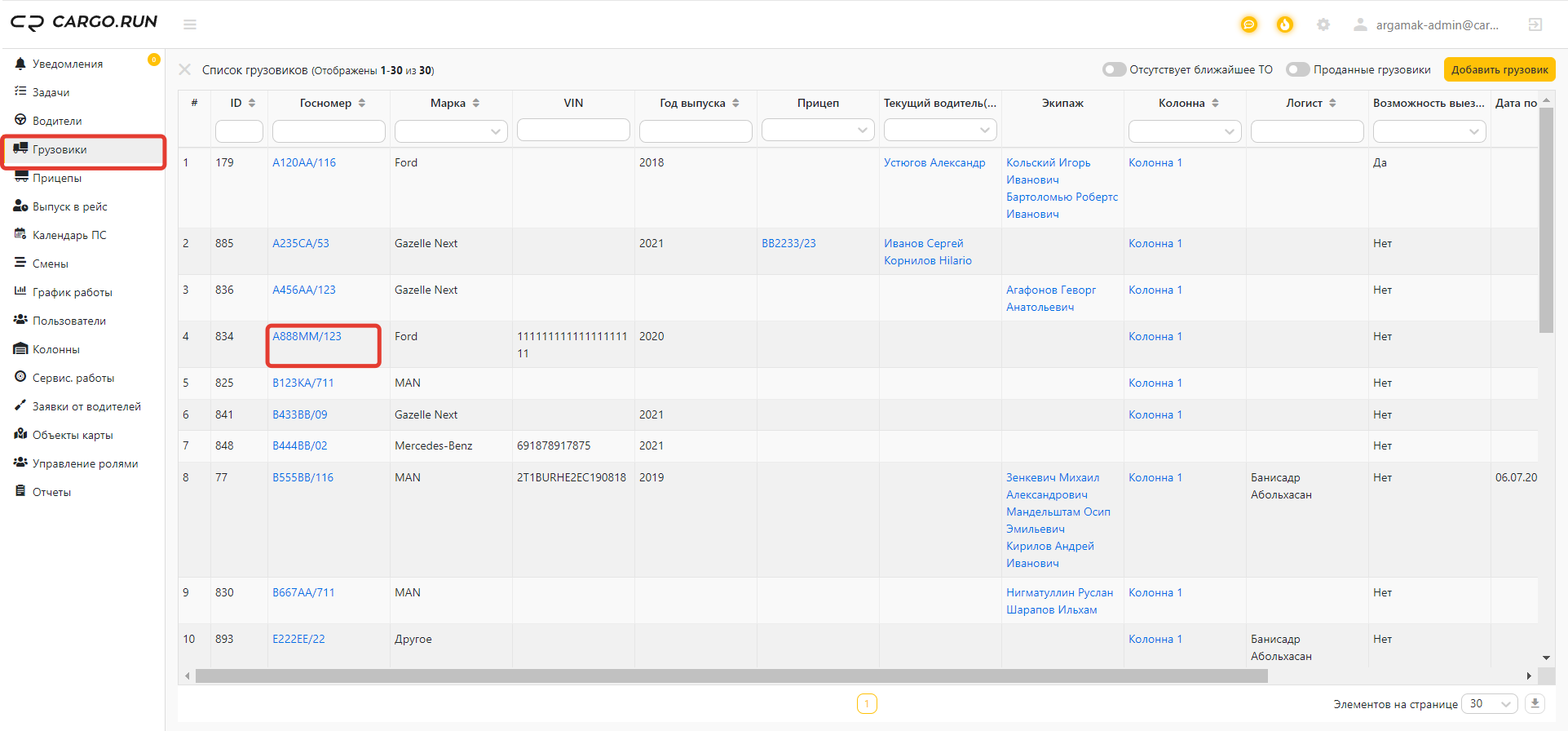Screen dimensions: 1568x731
Task: Enable the Проданные грузовики switch
Action: coord(1298,69)
